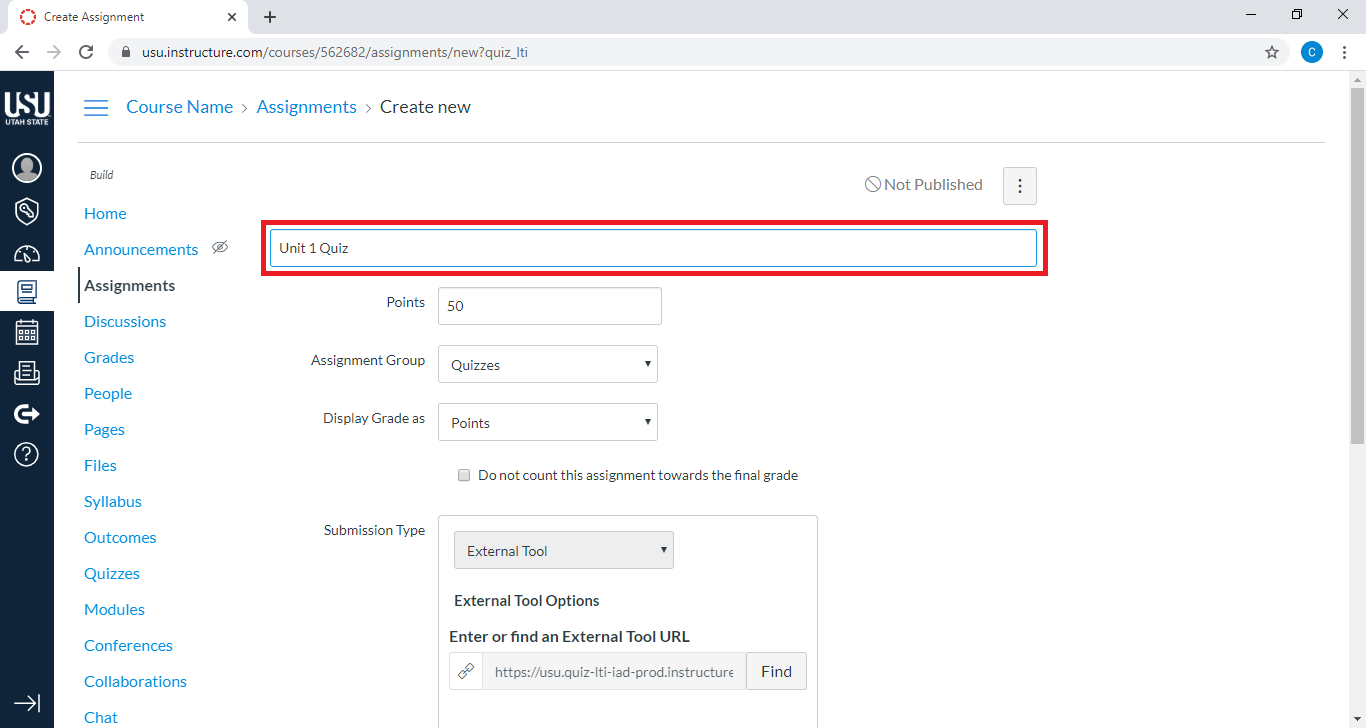Viewport: 1366px width, 728px height.
Task: Click the Find button for external tool
Action: (x=776, y=672)
